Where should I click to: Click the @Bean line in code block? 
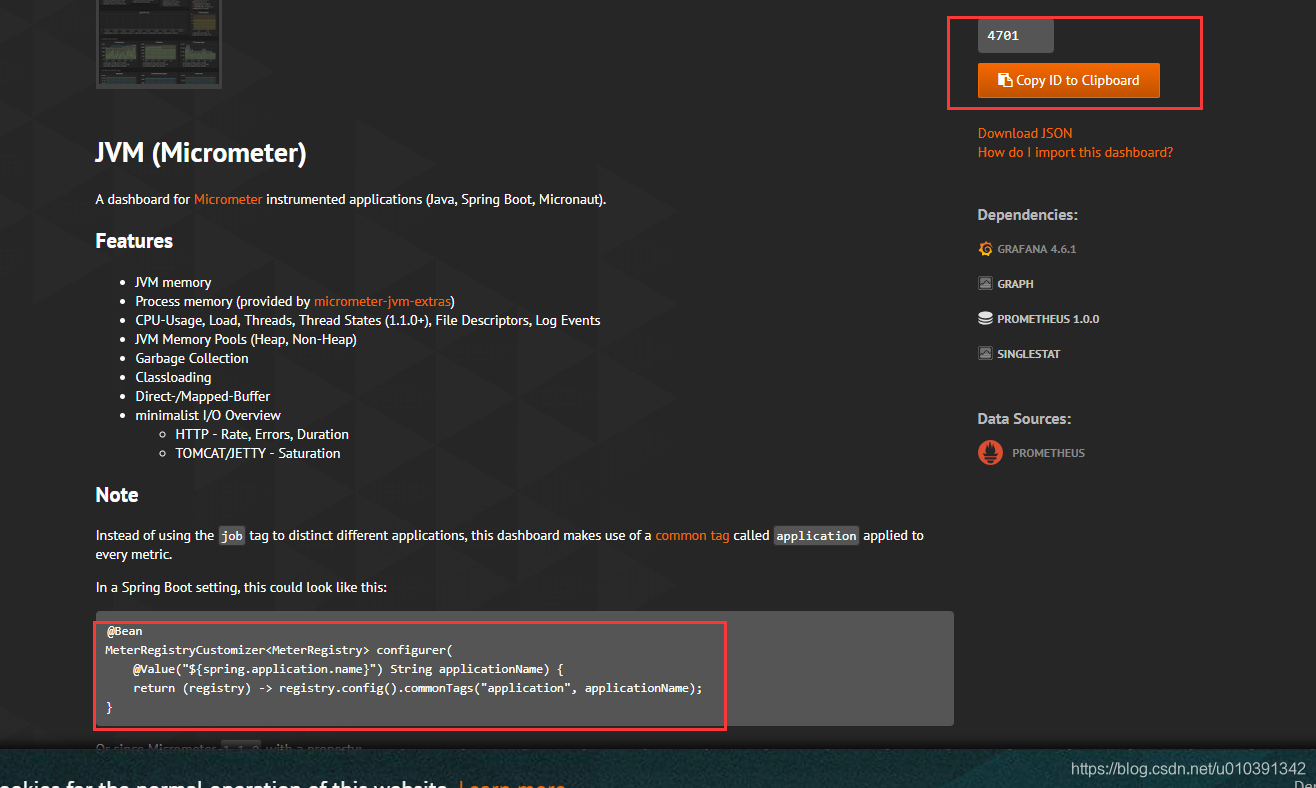click(124, 631)
